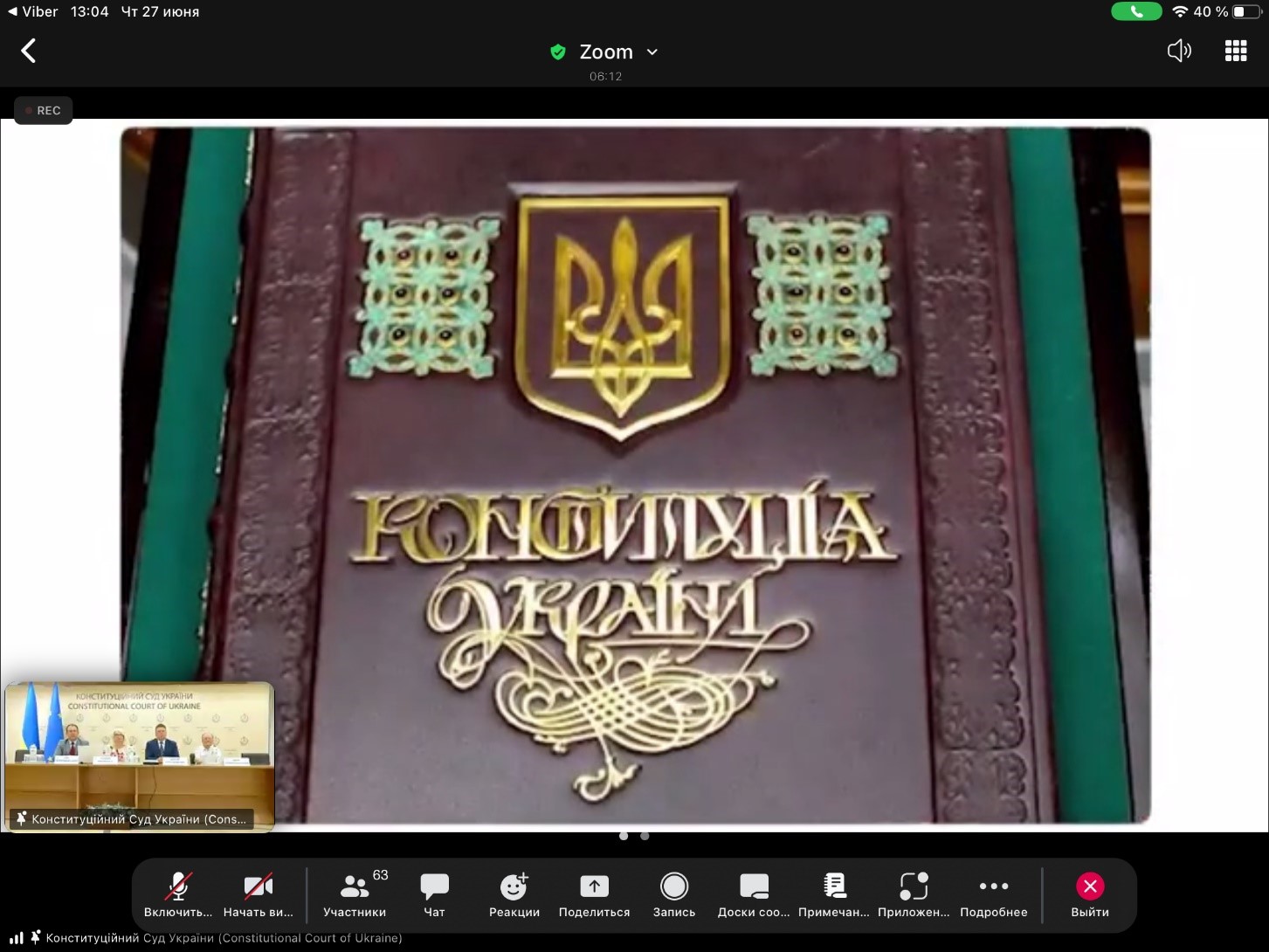
Task: Open the Zoom meeting info dropdown
Action: pyautogui.click(x=618, y=52)
